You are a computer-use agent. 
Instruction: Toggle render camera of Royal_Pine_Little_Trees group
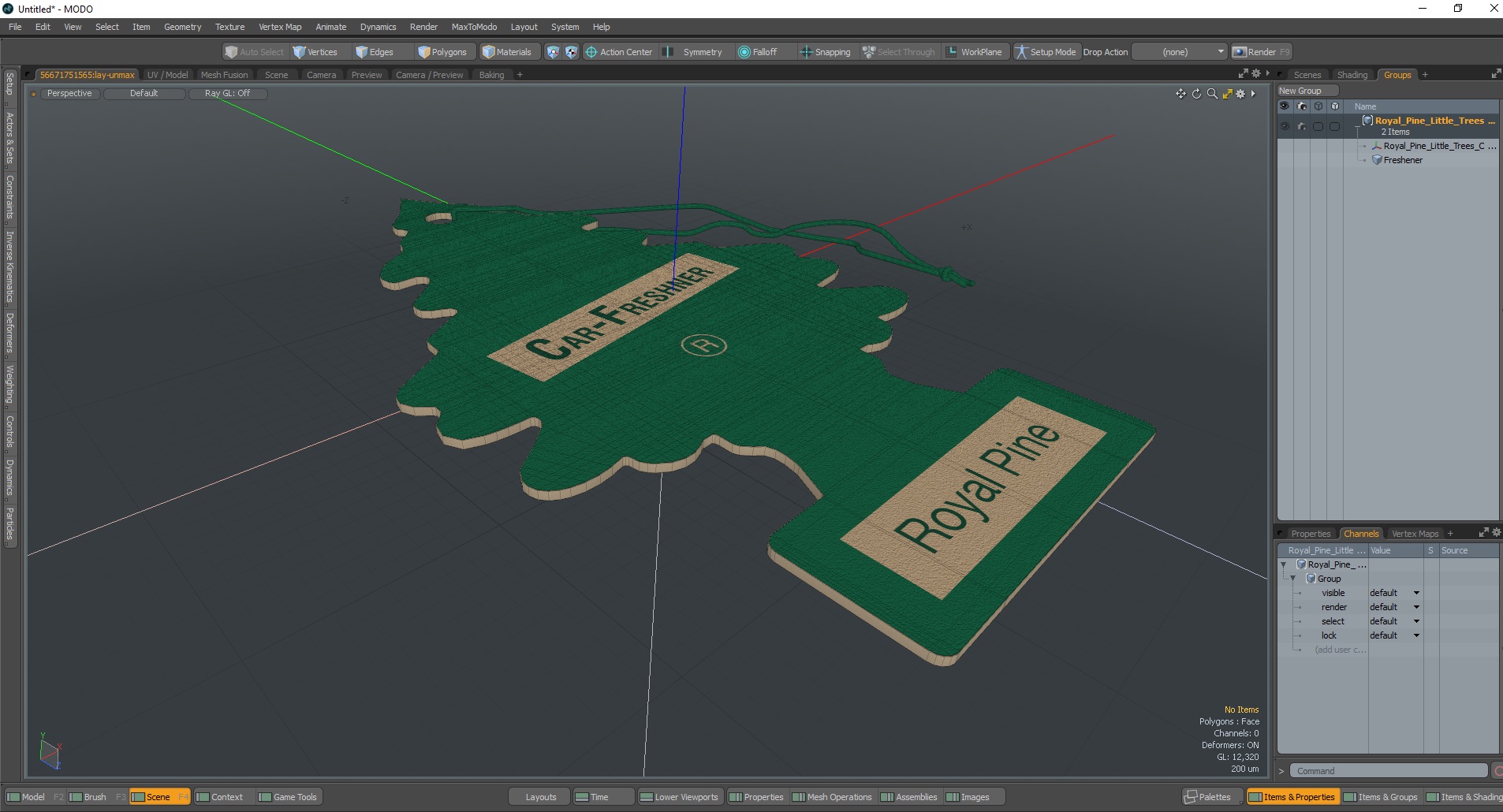click(1302, 126)
